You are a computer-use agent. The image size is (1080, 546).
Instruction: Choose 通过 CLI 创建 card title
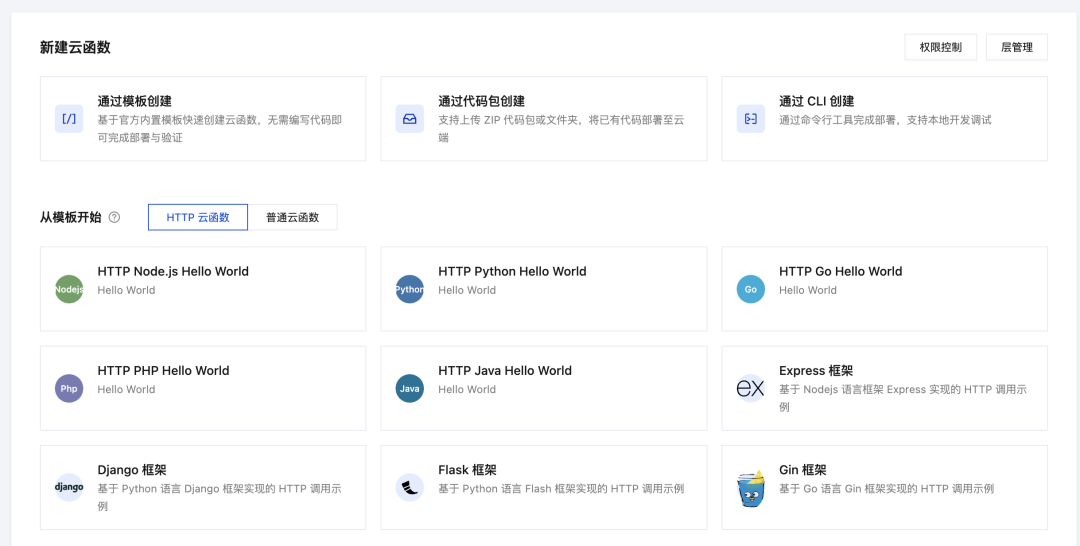(817, 101)
